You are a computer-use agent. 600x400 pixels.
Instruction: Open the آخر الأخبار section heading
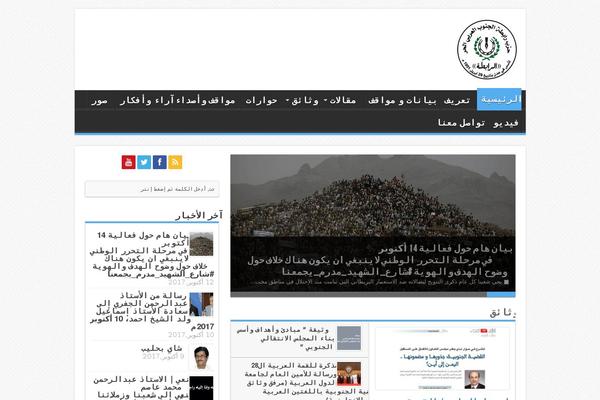(x=199, y=216)
